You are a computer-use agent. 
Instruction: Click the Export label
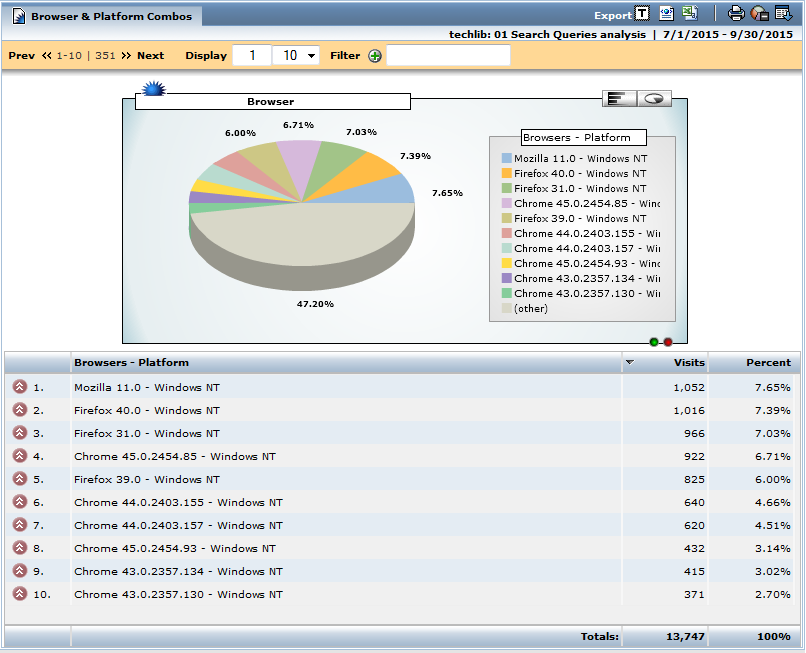click(x=613, y=15)
